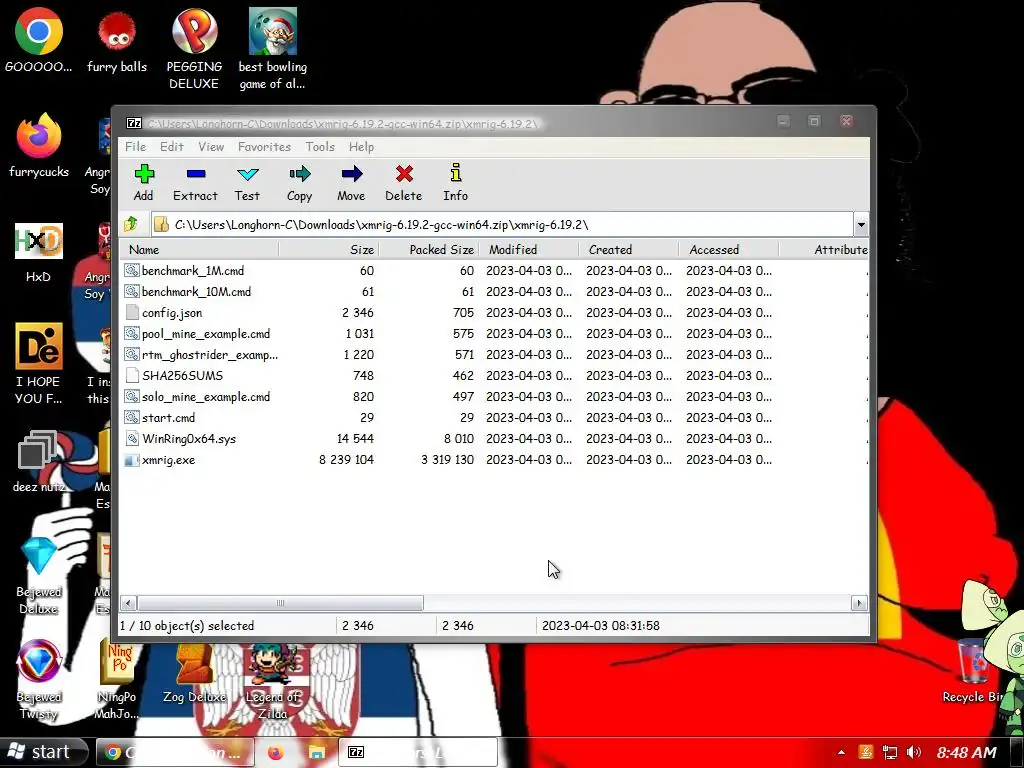Click the 8 239 104 size value
The height and width of the screenshot is (768, 1024).
[346, 460]
